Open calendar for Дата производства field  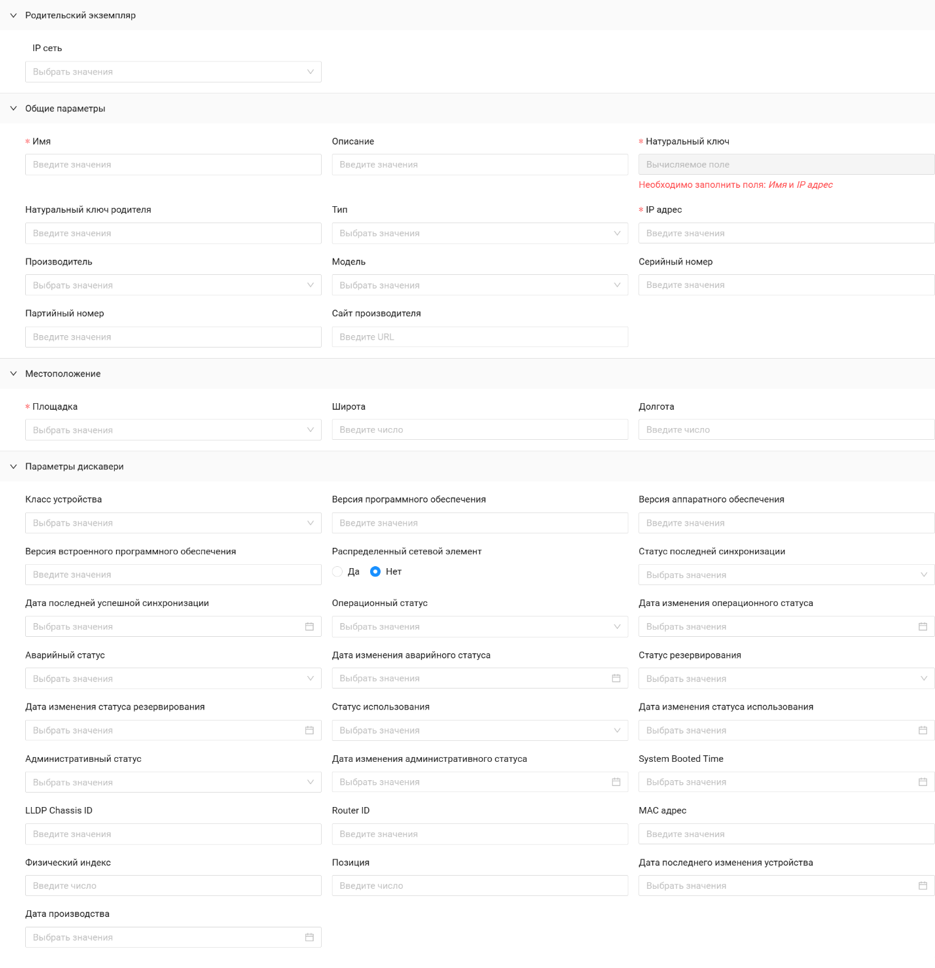tap(309, 938)
